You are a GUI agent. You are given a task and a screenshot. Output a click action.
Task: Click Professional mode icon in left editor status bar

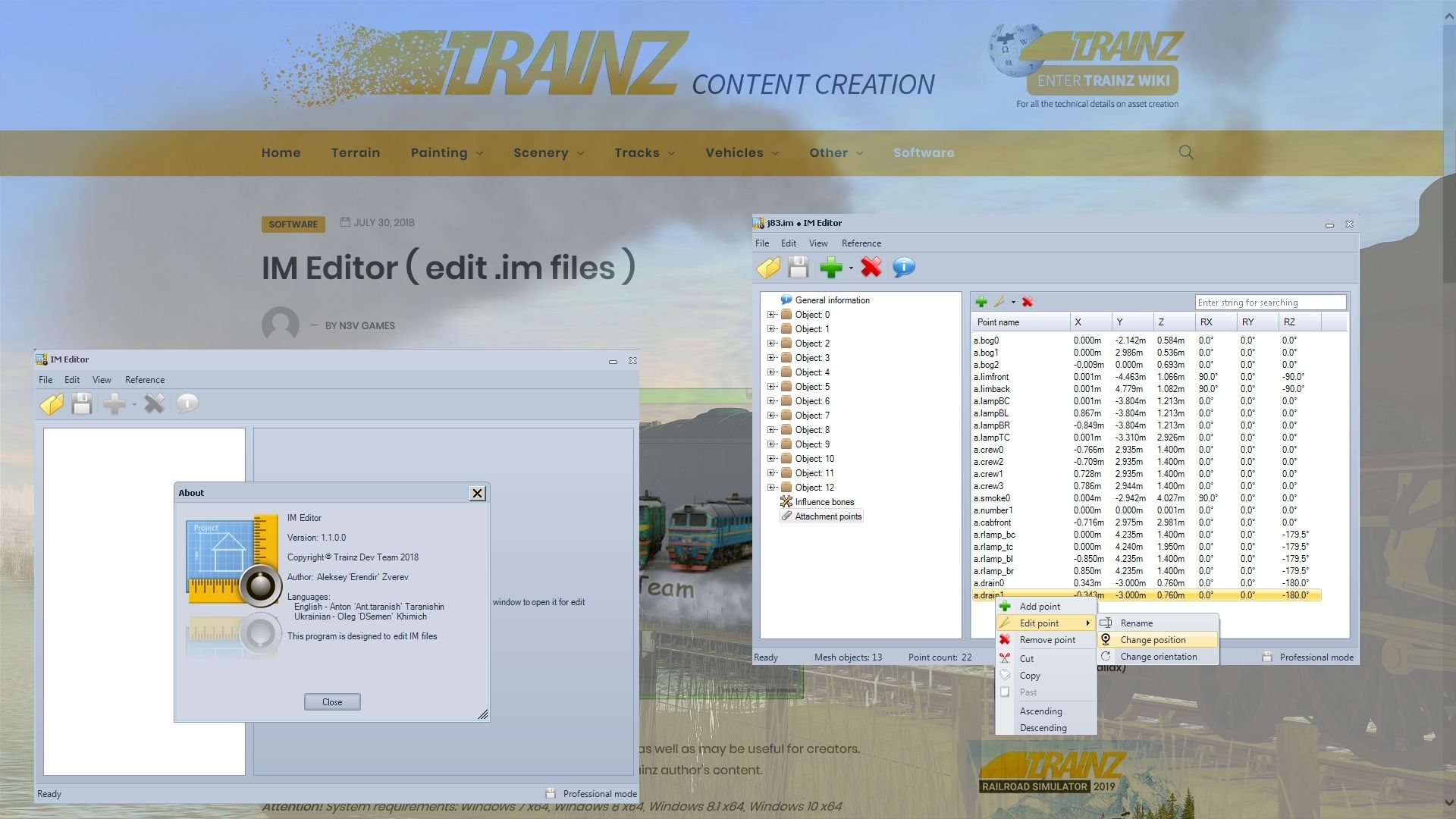(x=551, y=793)
